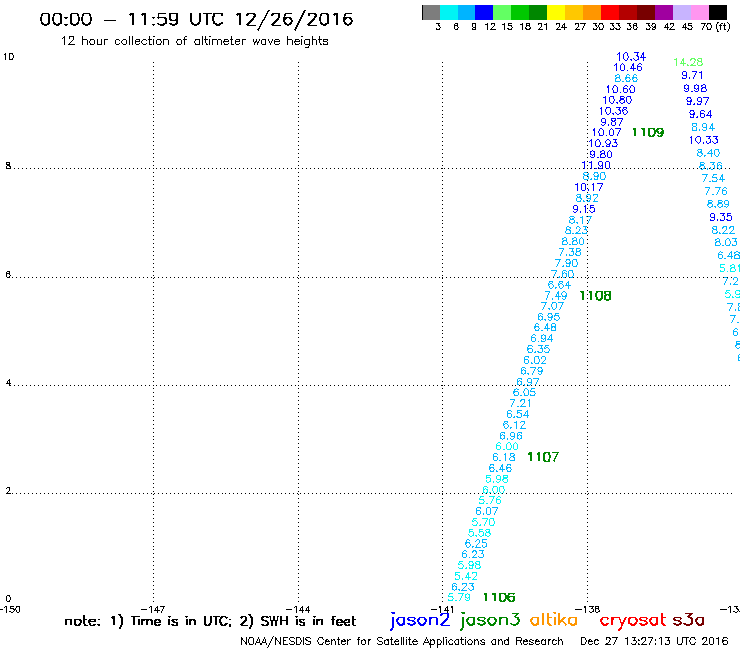
Task: Click the wave height value 11.90
Action: pyautogui.click(x=596, y=165)
